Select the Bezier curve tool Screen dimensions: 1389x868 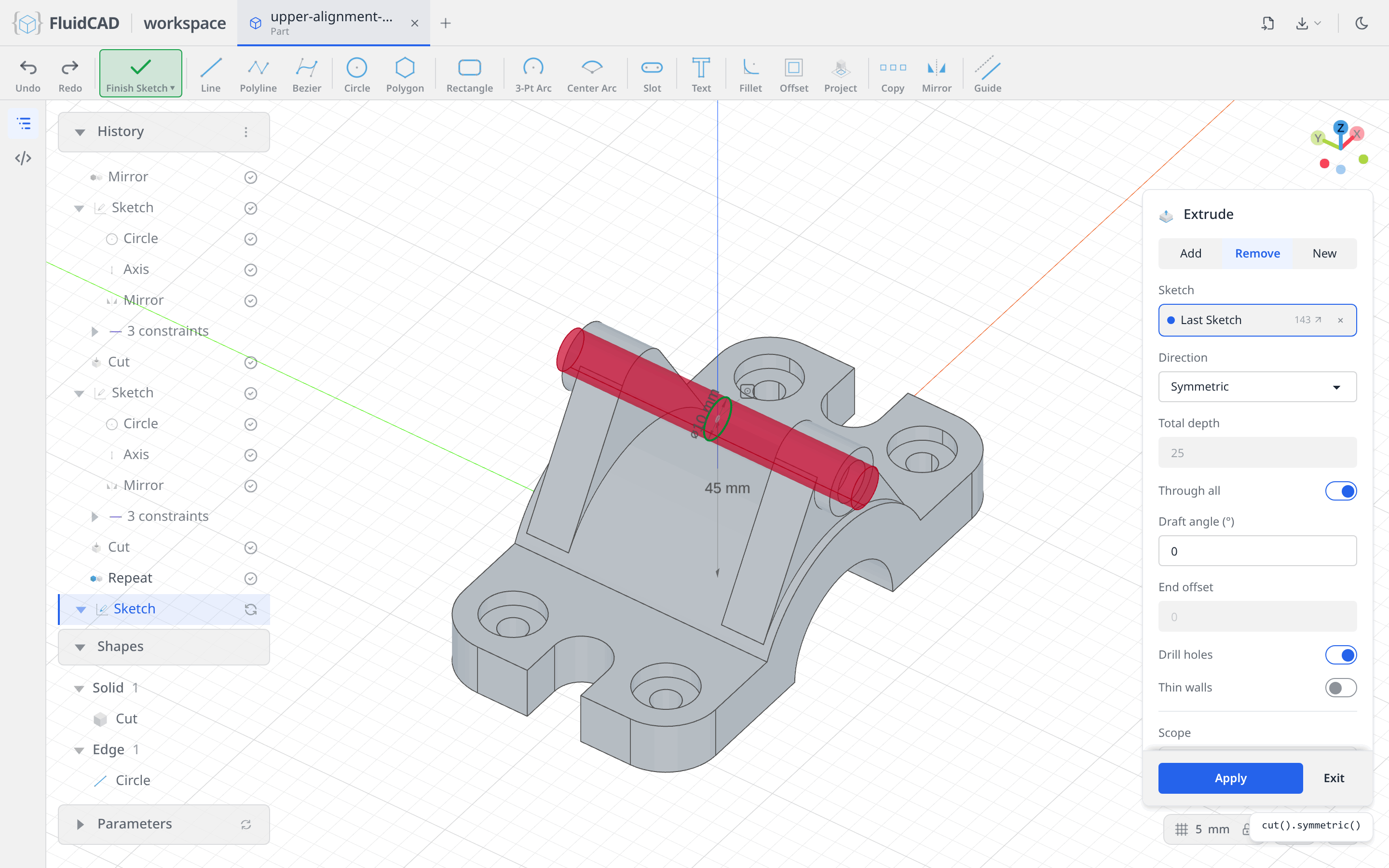point(307,74)
